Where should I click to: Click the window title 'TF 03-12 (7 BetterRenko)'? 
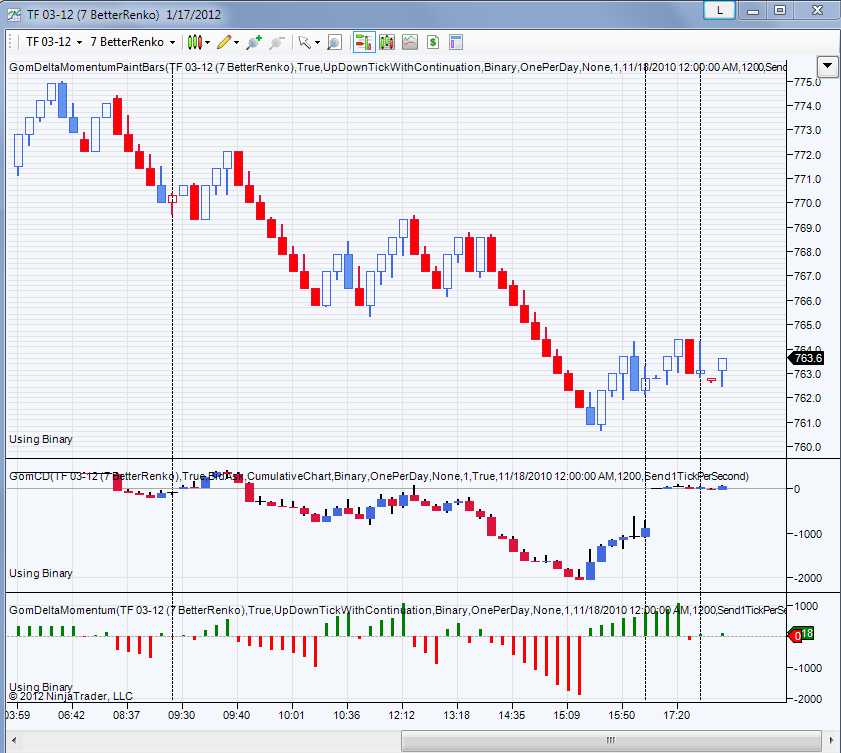pyautogui.click(x=93, y=14)
